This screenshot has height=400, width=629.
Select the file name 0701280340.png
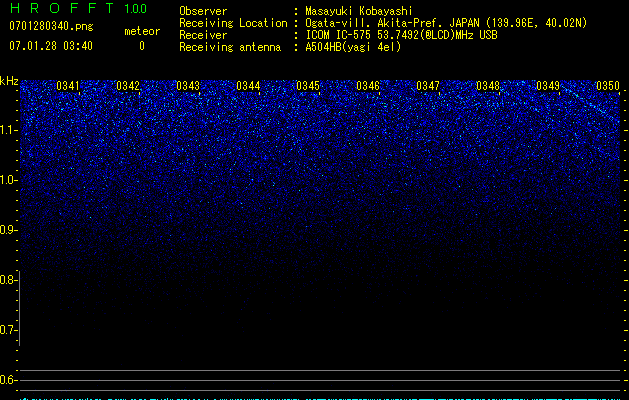[51, 26]
